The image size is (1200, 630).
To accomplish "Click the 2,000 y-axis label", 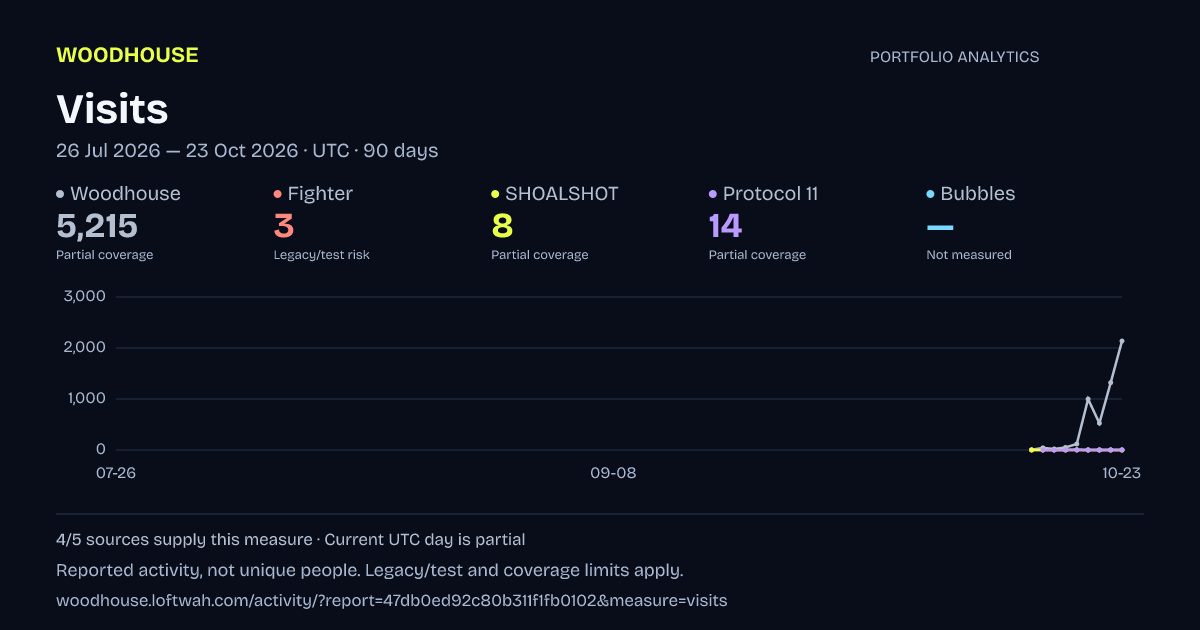I will [x=84, y=347].
